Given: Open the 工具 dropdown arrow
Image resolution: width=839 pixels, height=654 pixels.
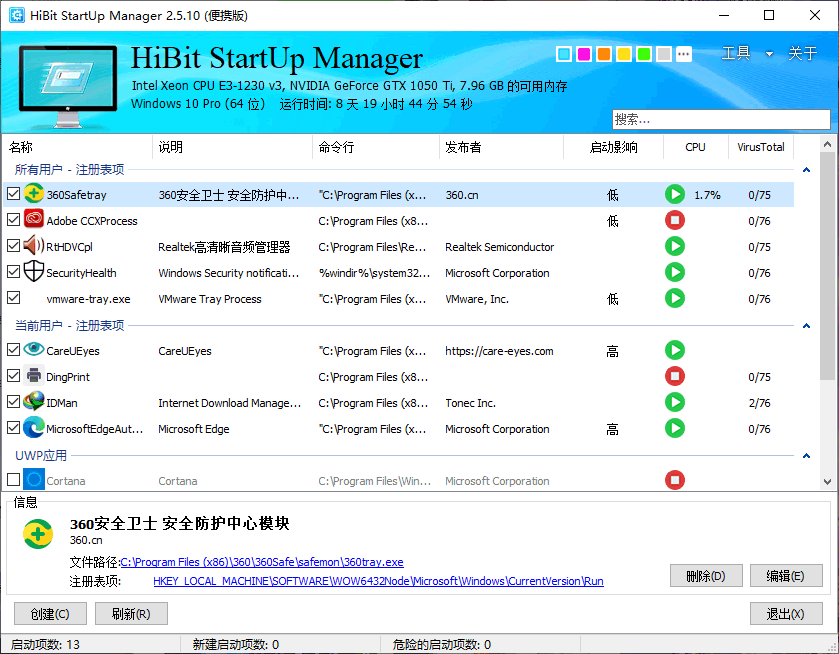Looking at the screenshot, I should (769, 54).
